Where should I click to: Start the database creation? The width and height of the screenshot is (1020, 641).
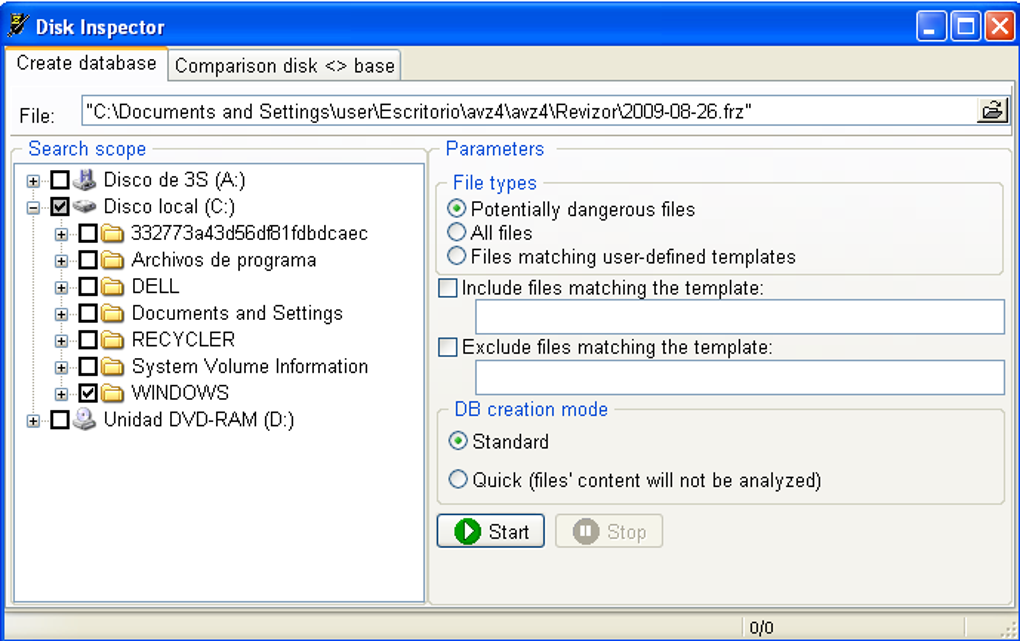coord(490,531)
